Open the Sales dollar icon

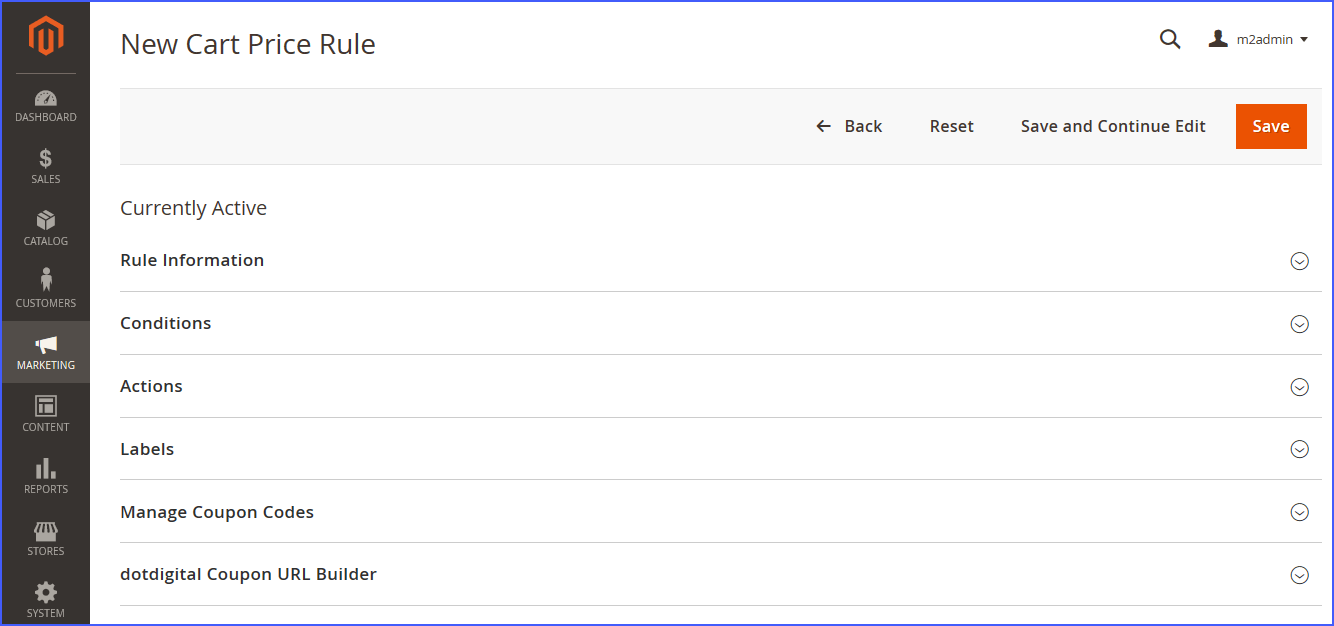(x=46, y=159)
